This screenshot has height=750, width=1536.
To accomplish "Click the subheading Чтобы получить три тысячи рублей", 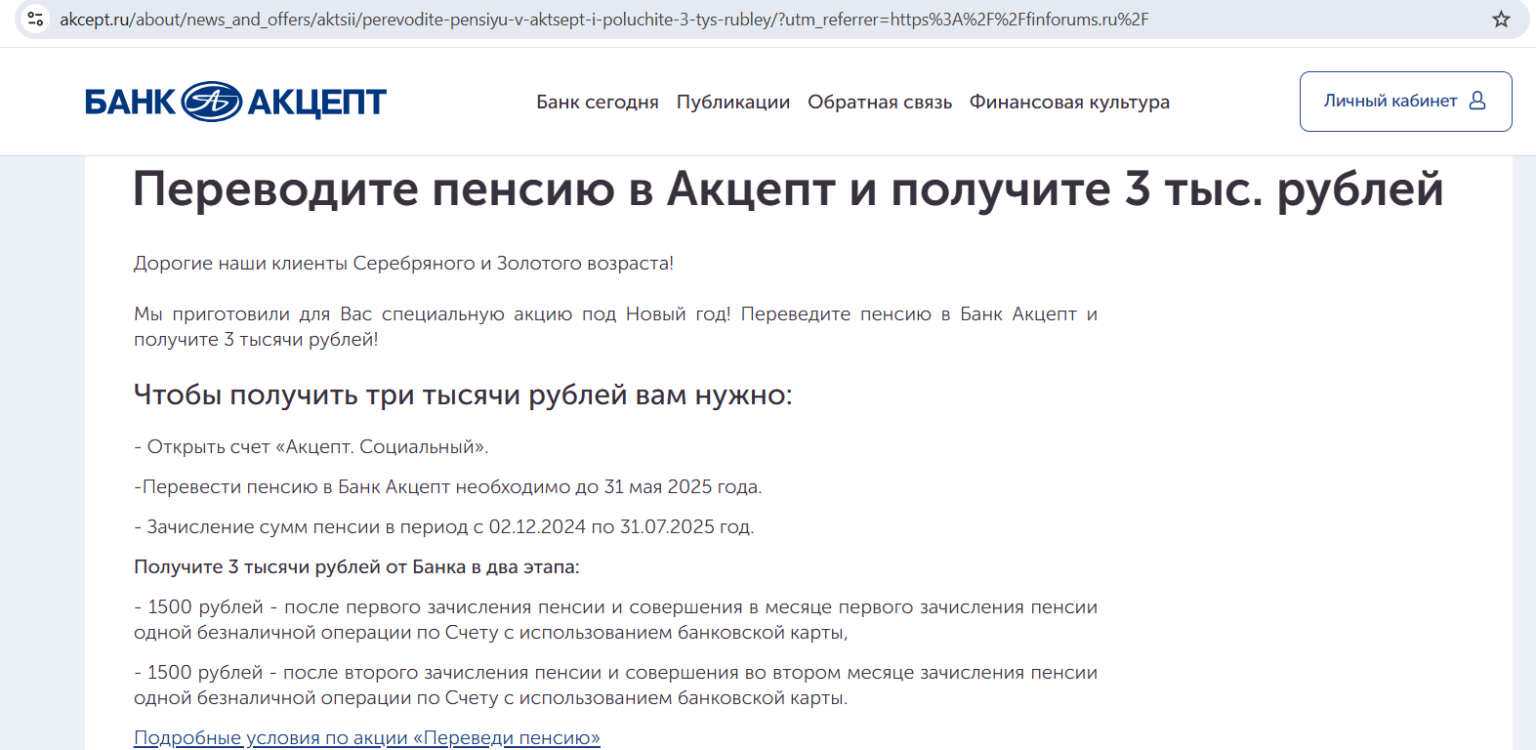I will pyautogui.click(x=462, y=395).
